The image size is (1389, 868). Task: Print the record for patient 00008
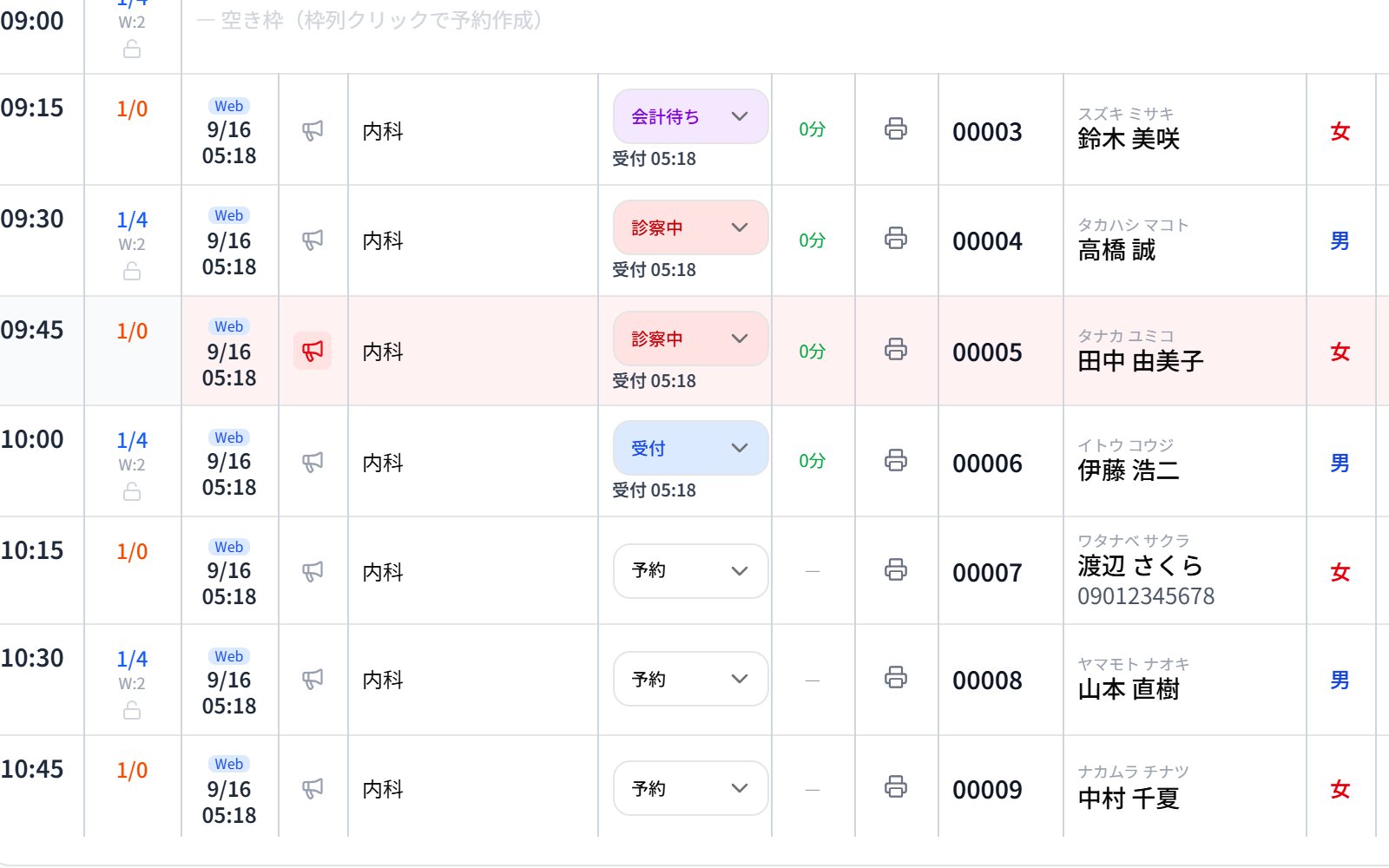896,677
